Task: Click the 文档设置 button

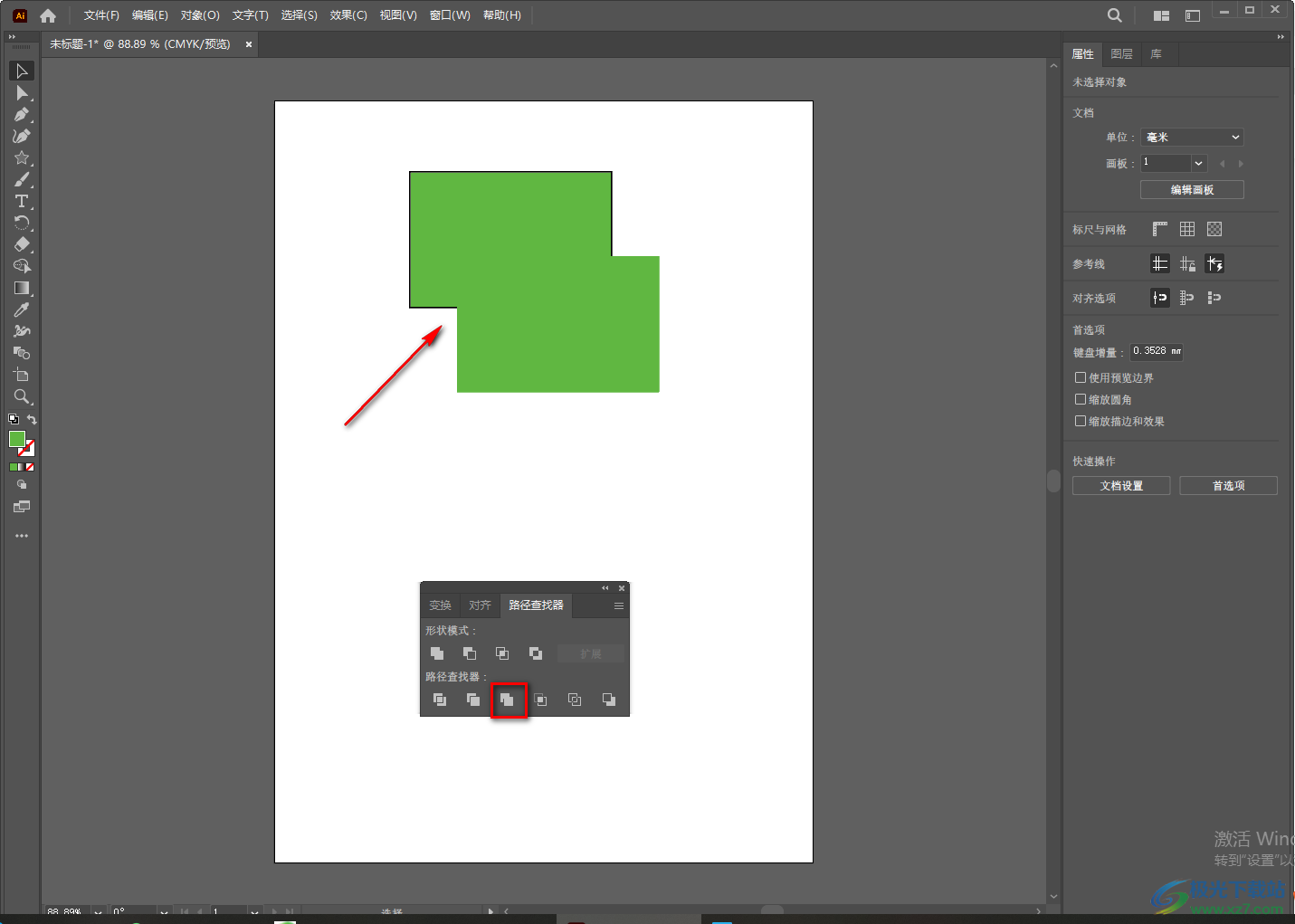Action: pyautogui.click(x=1121, y=486)
